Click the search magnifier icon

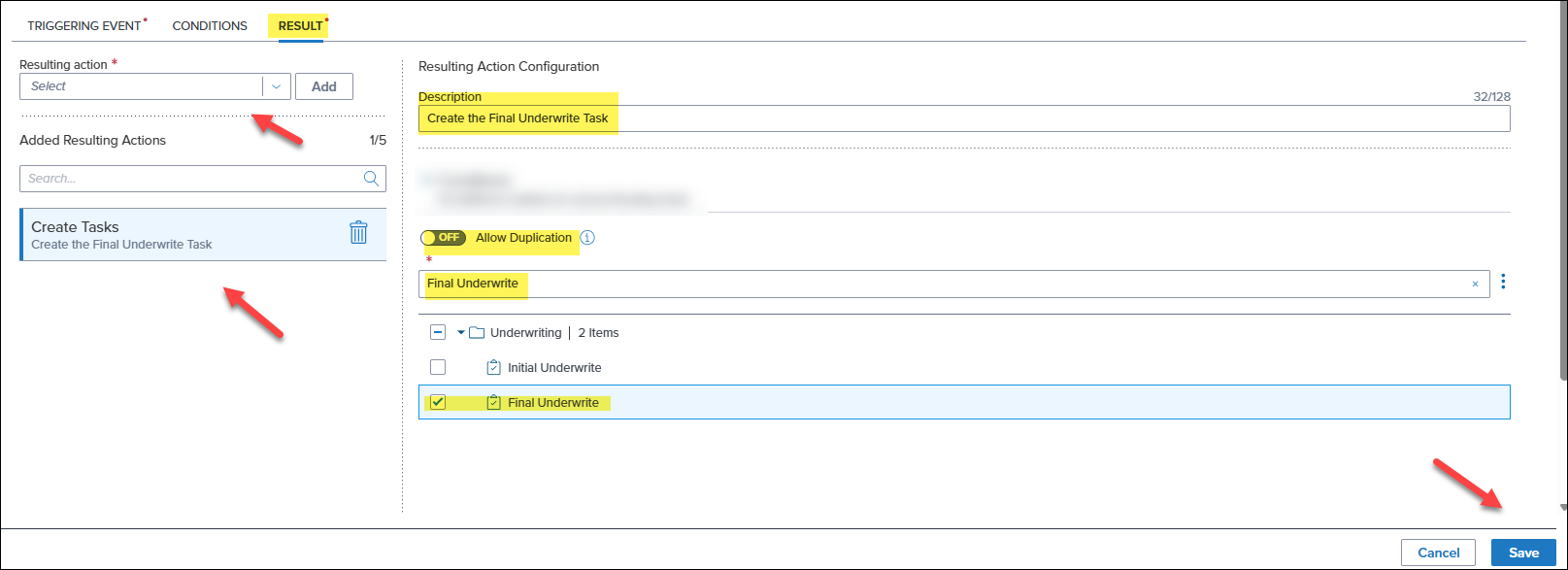coord(371,179)
